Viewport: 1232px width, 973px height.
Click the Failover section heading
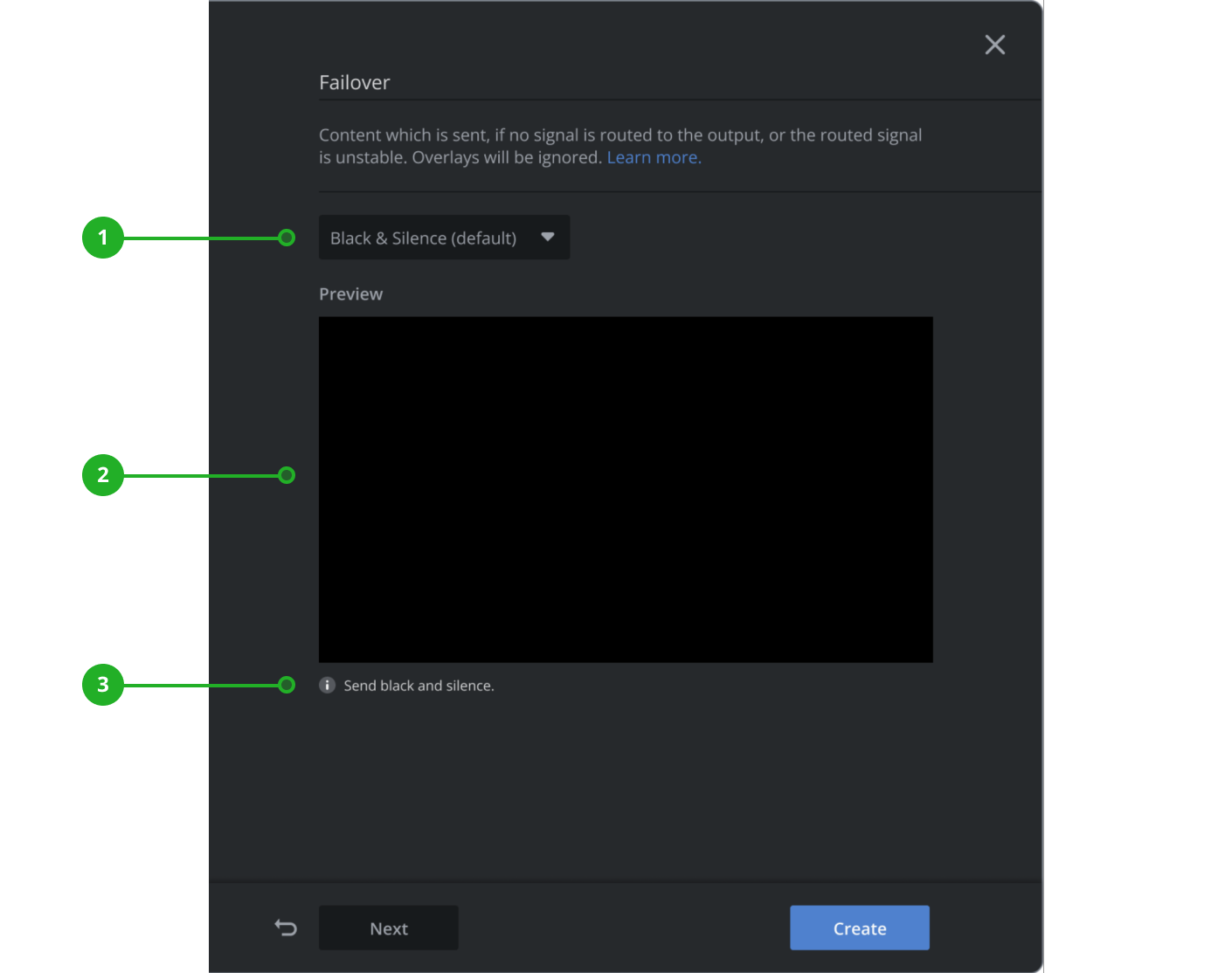354,83
